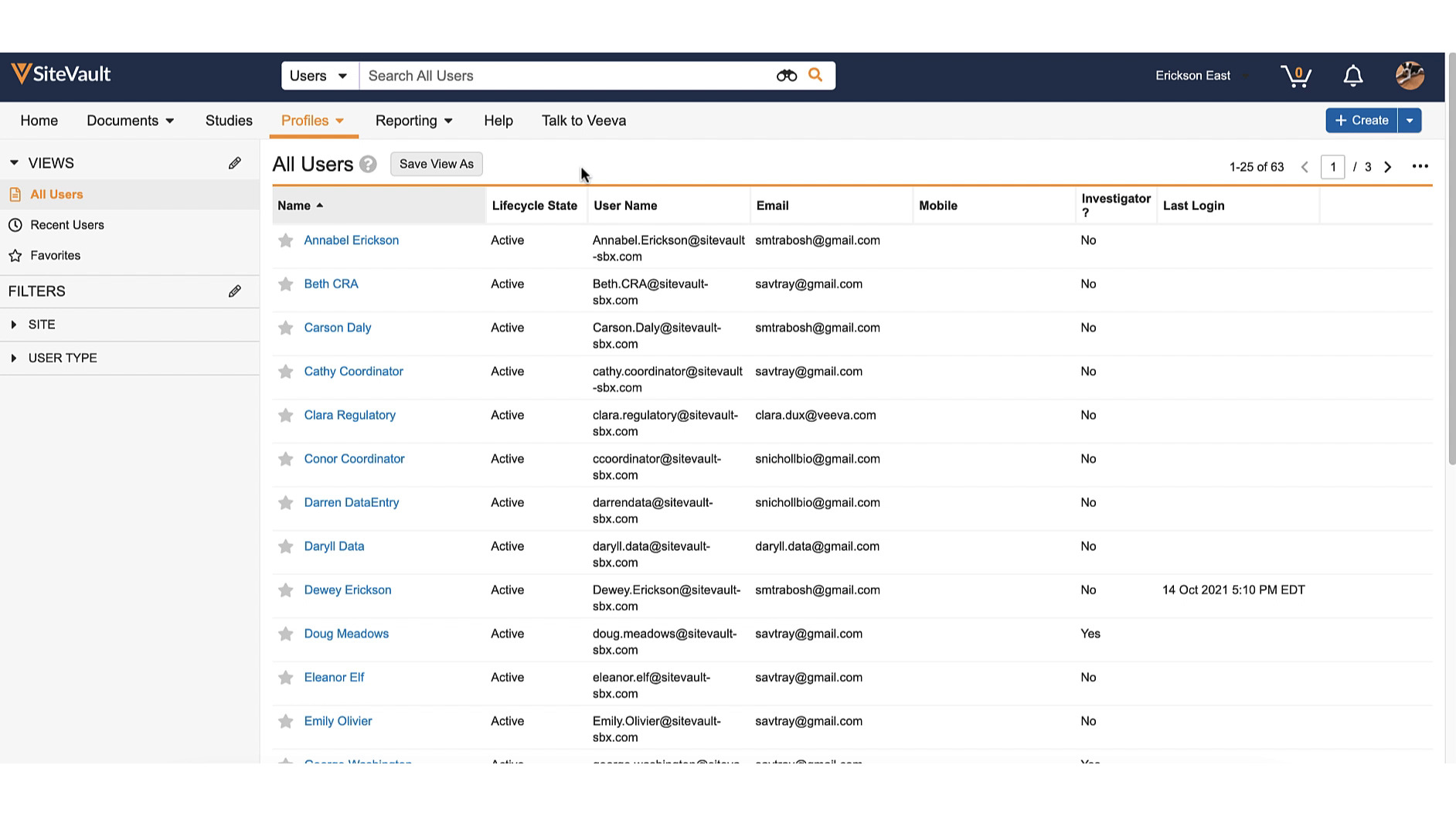Edit filters with the pencil icon
Screen dimensions: 1456x816
pyautogui.click(x=235, y=291)
